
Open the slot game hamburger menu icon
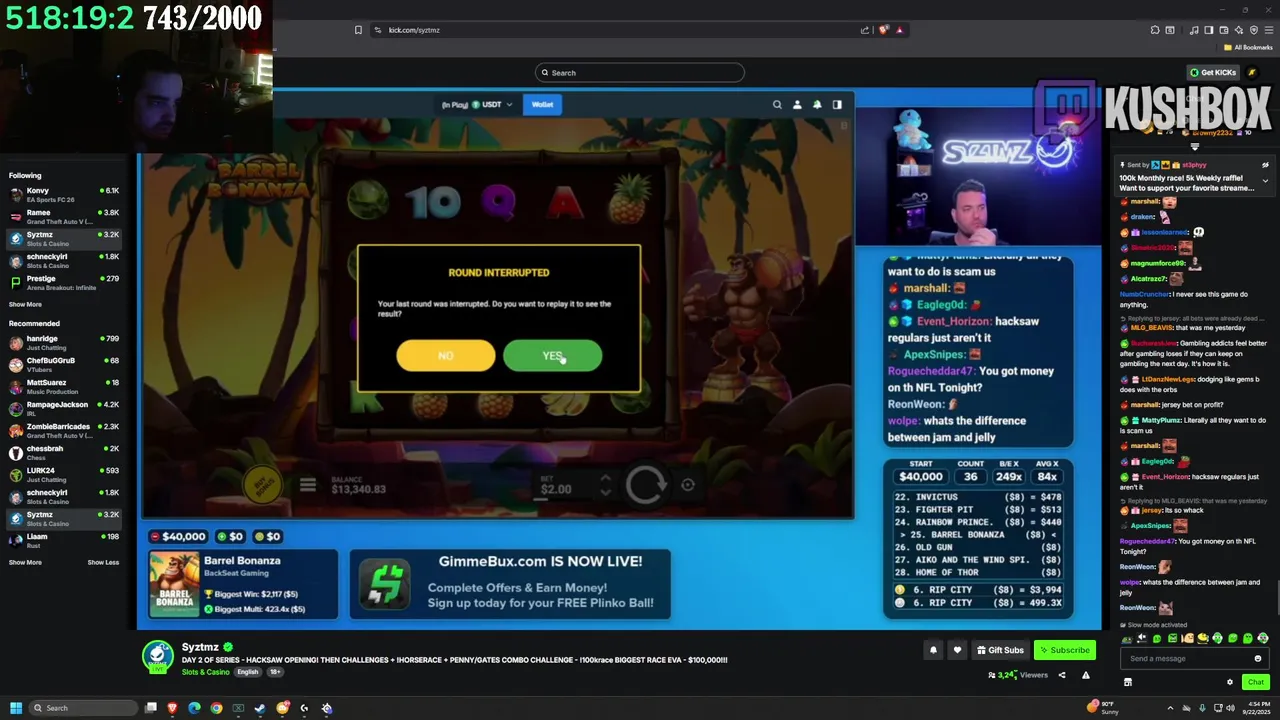(307, 485)
